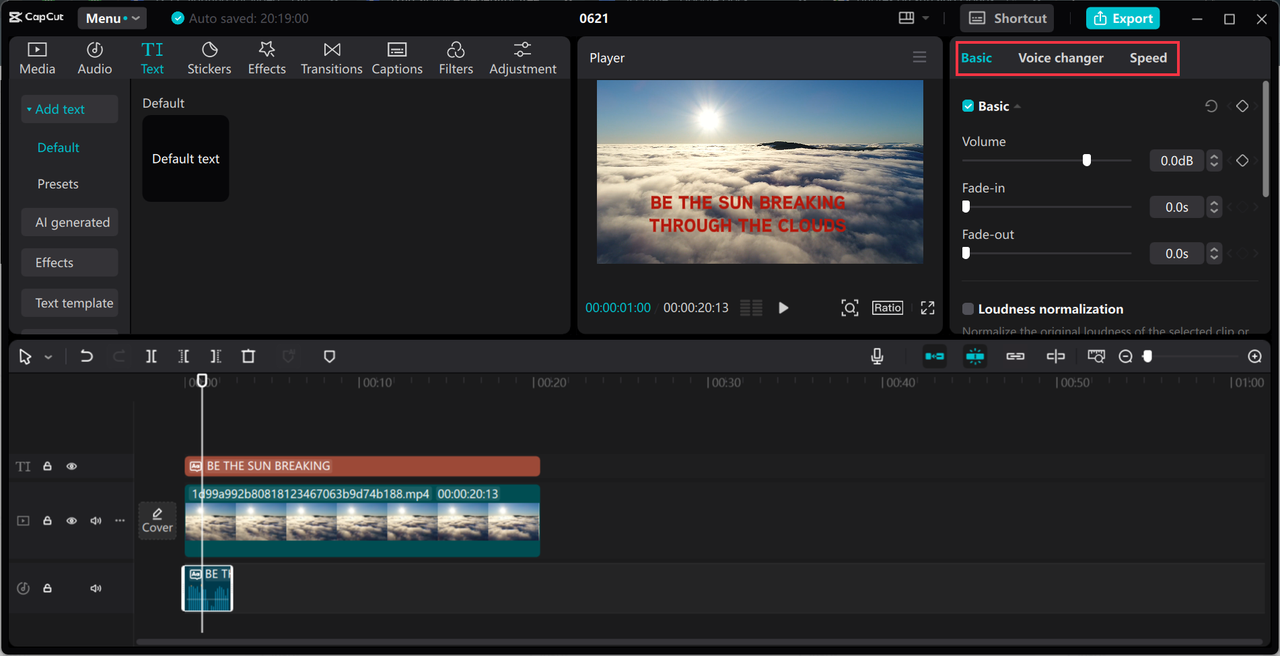
Task: Select the Text tool tab
Action: click(152, 58)
